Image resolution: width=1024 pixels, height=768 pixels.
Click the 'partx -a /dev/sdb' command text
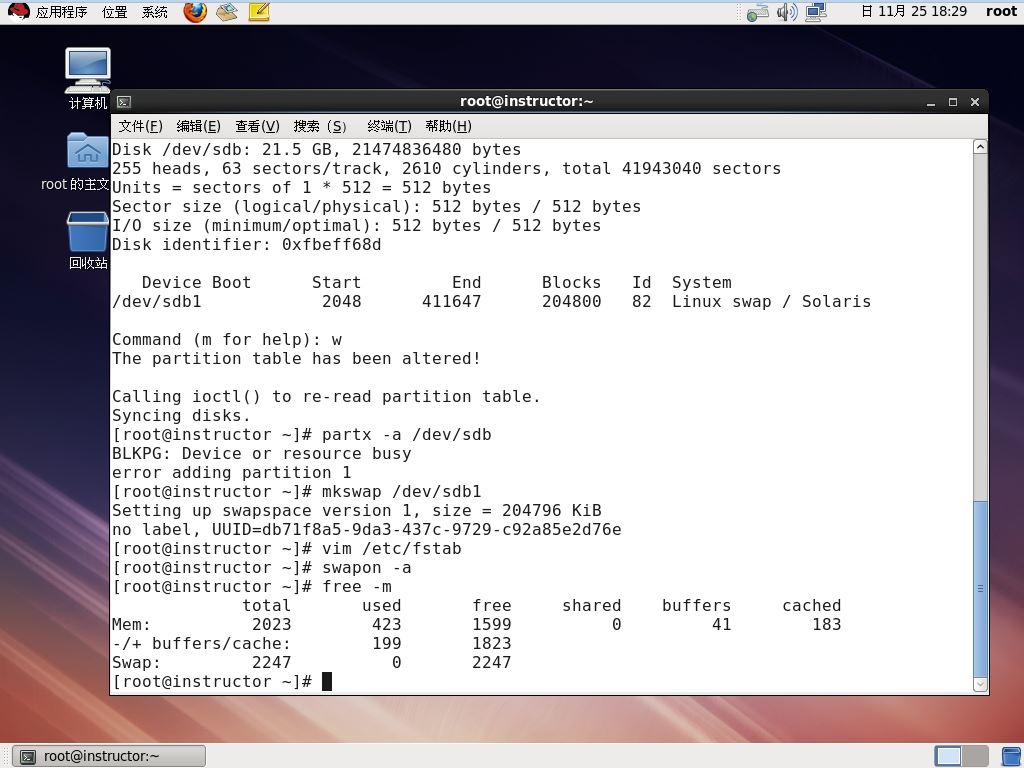click(x=406, y=434)
